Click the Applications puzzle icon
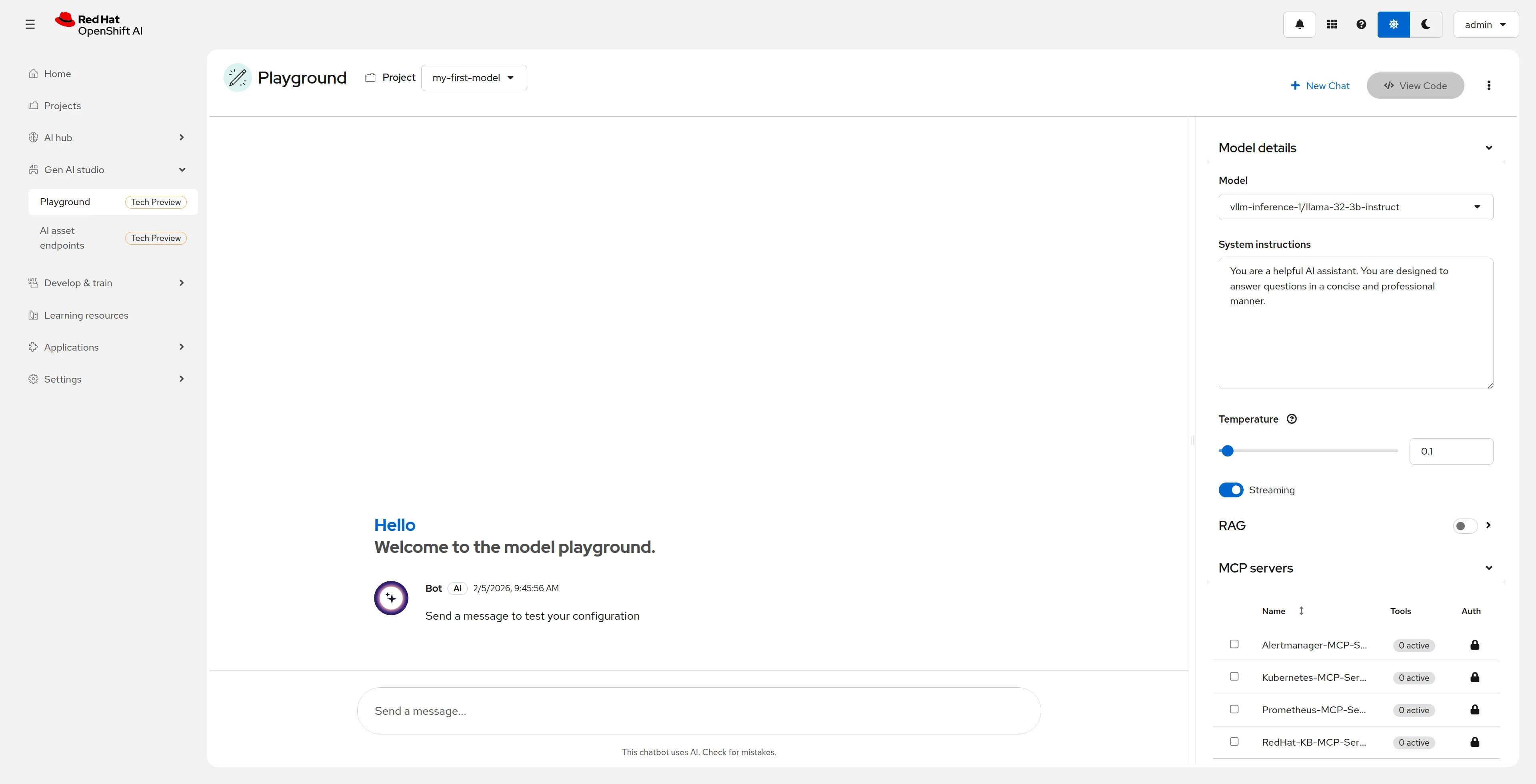 click(33, 347)
